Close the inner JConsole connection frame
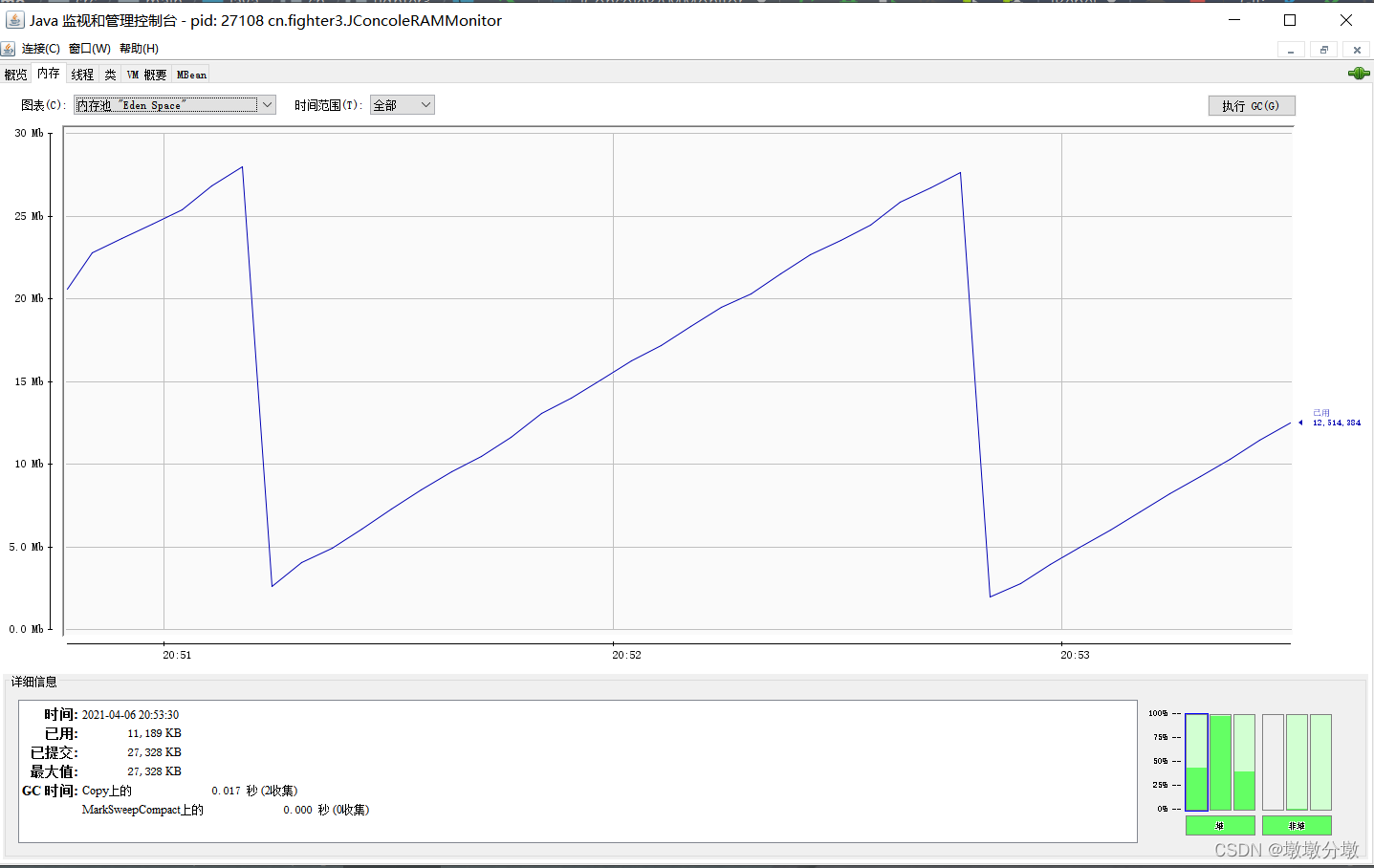Image resolution: width=1374 pixels, height=868 pixels. pyautogui.click(x=1356, y=50)
